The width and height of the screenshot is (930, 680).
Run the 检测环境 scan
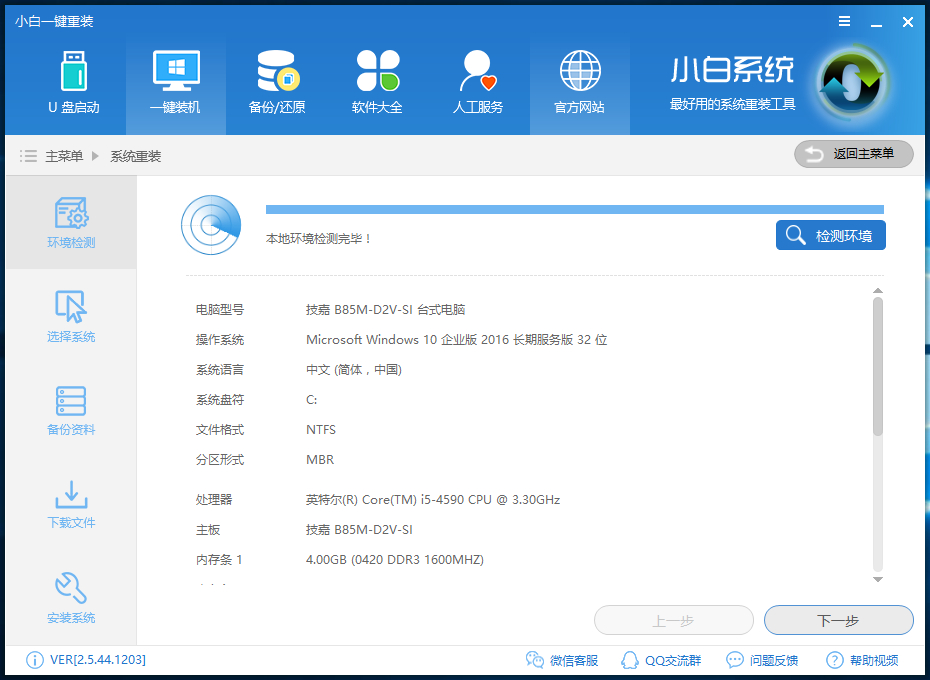click(830, 235)
